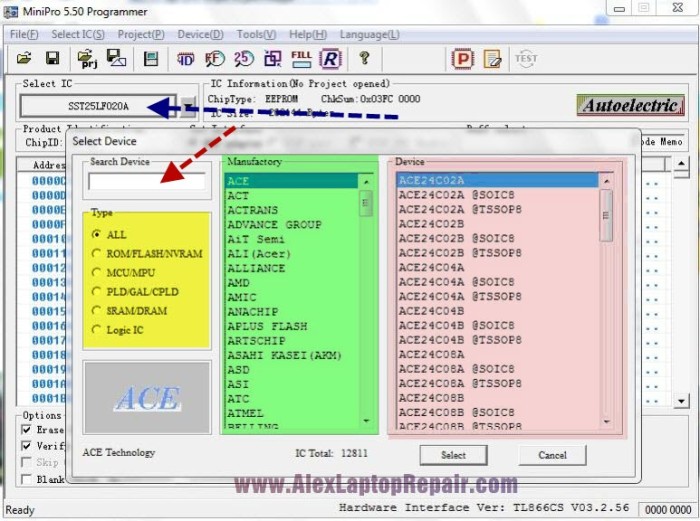
Task: Select the ROM/FLASH/NVRAM type radio button
Action: (97, 254)
